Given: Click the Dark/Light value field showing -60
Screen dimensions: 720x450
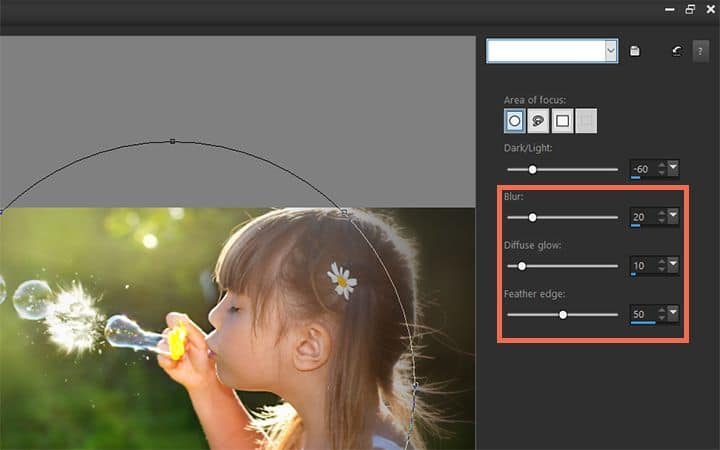Looking at the screenshot, I should (643, 169).
